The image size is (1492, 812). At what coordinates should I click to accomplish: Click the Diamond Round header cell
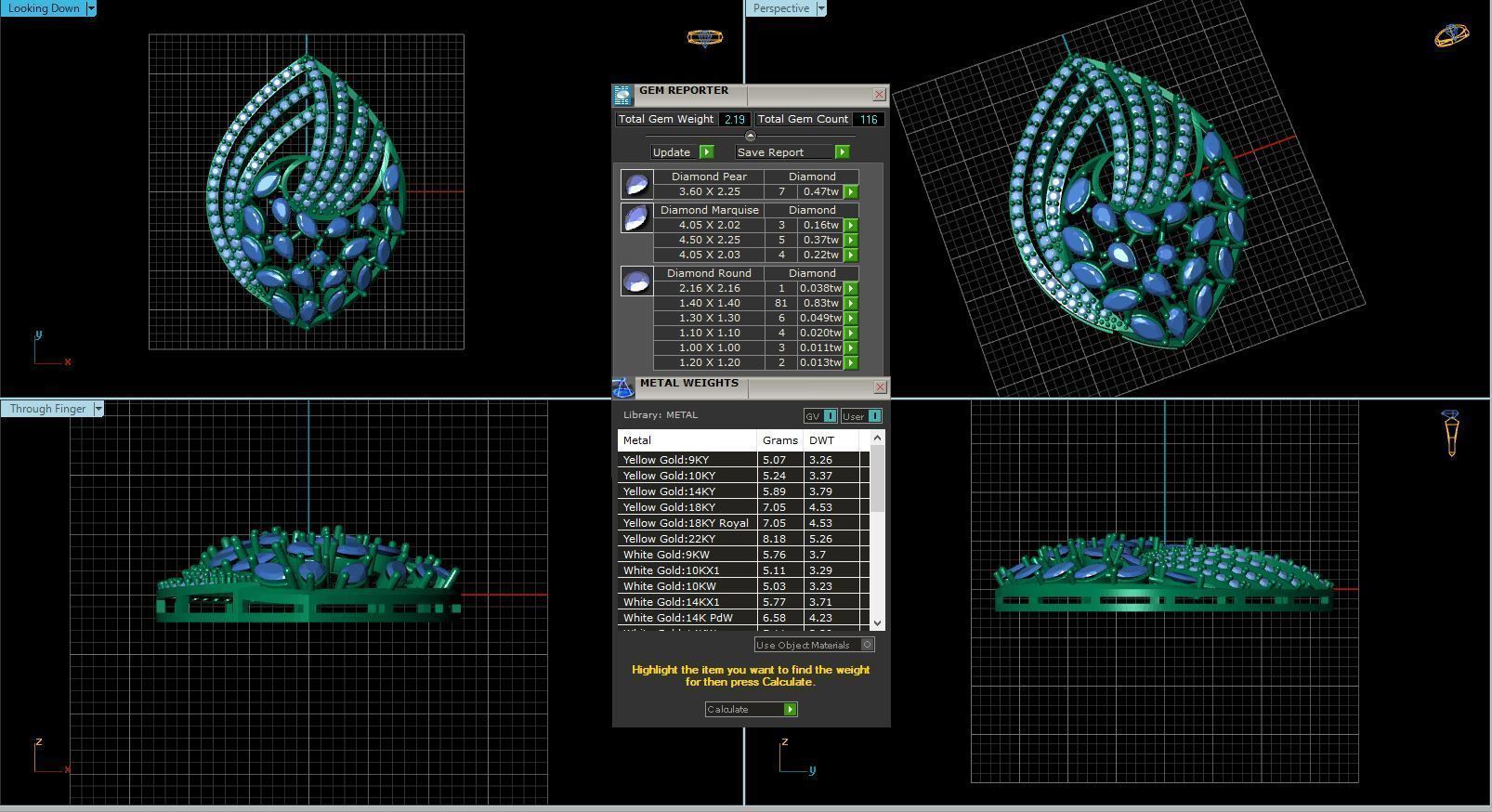pyautogui.click(x=709, y=273)
